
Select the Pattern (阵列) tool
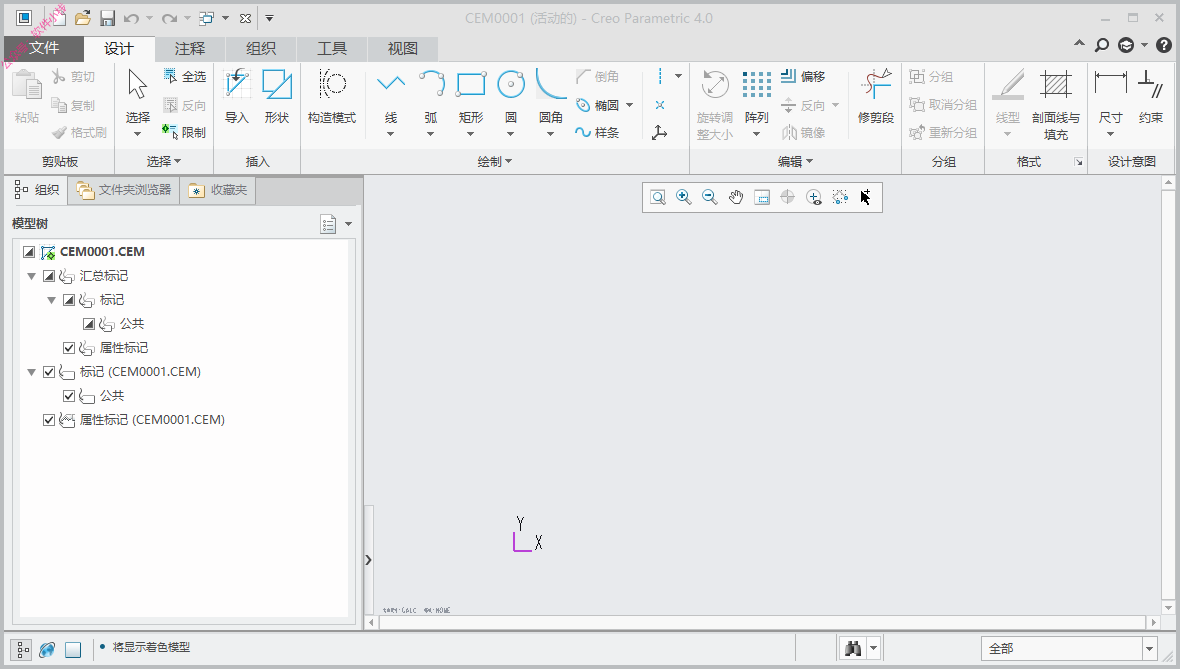[x=756, y=94]
